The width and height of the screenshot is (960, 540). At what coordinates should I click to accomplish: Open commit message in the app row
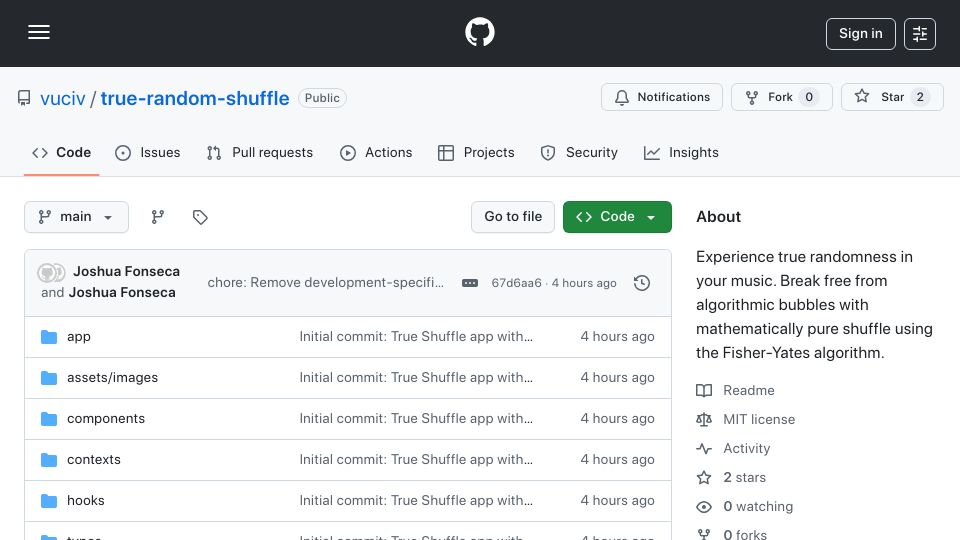click(x=416, y=336)
